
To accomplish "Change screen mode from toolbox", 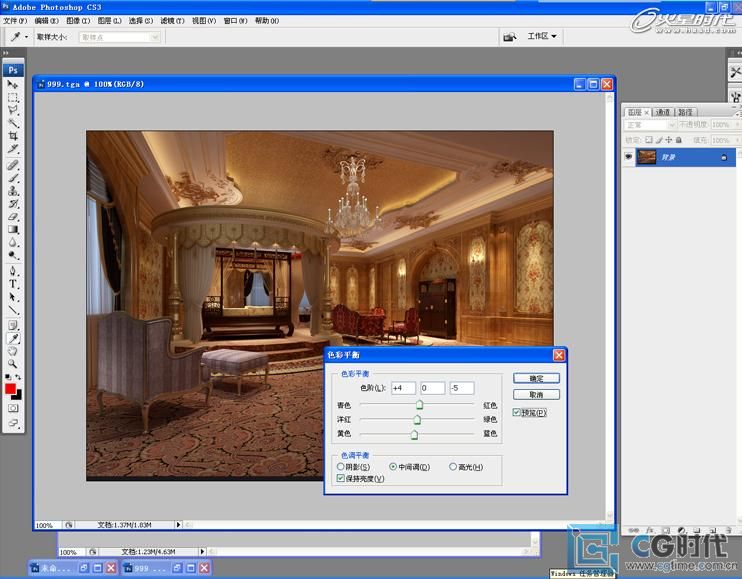I will [x=13, y=423].
